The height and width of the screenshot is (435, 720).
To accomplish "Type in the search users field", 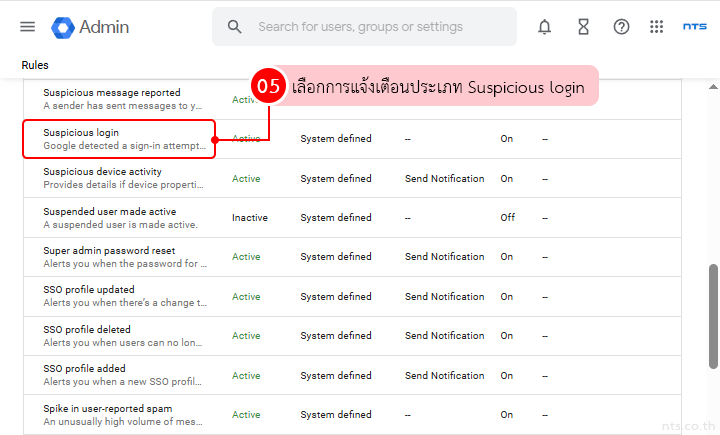I will coord(380,27).
